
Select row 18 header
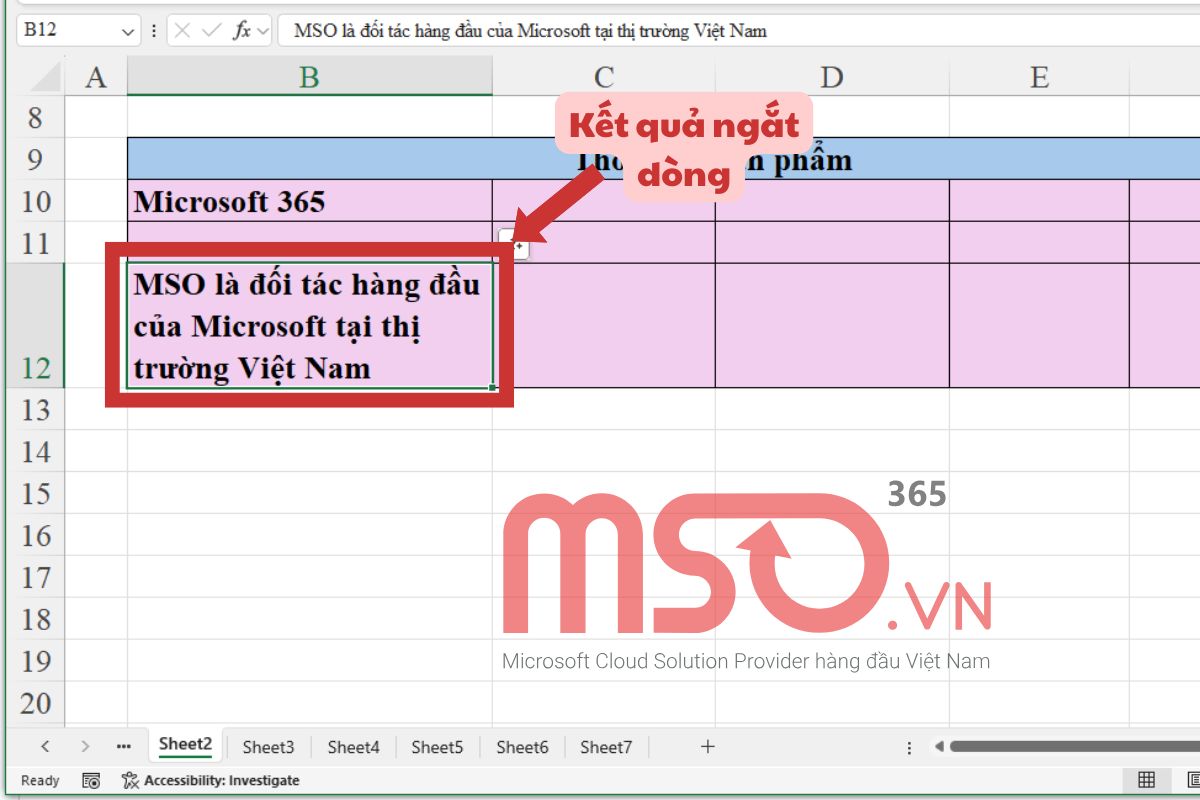36,619
